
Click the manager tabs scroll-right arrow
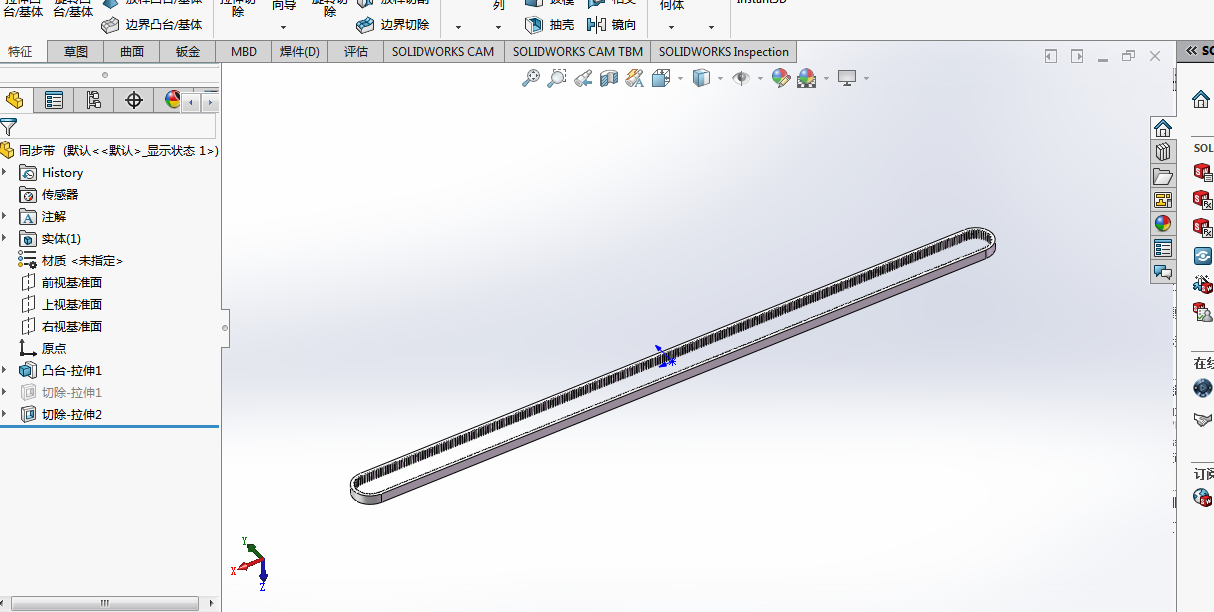click(210, 102)
